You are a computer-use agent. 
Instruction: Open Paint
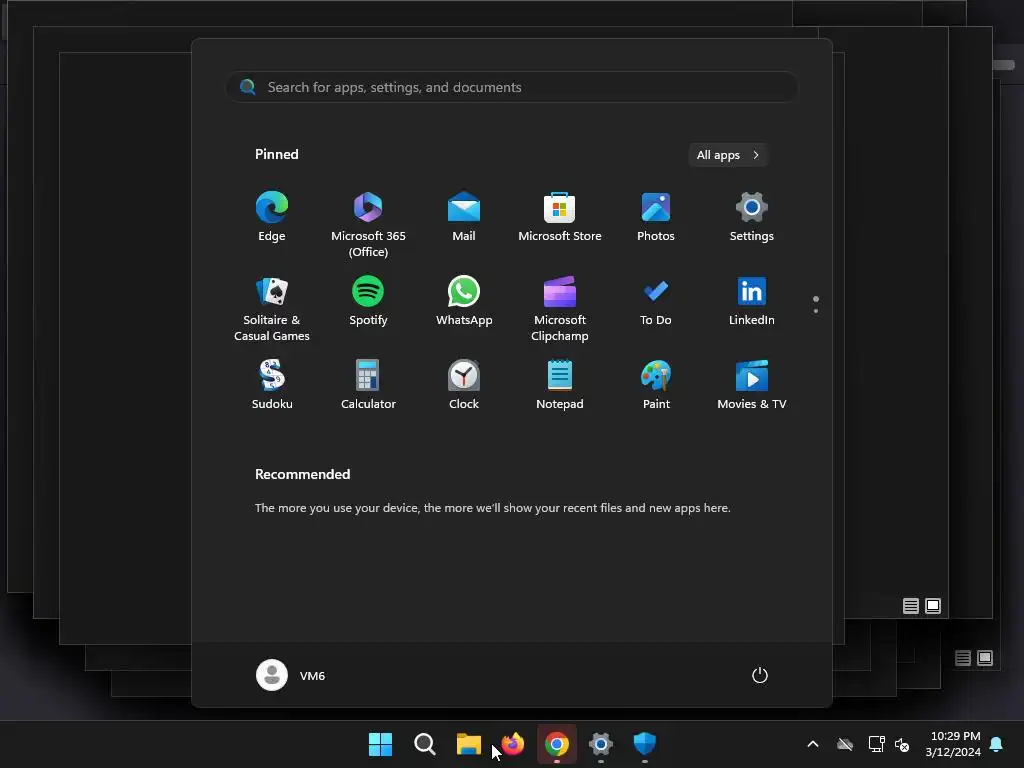coord(656,385)
